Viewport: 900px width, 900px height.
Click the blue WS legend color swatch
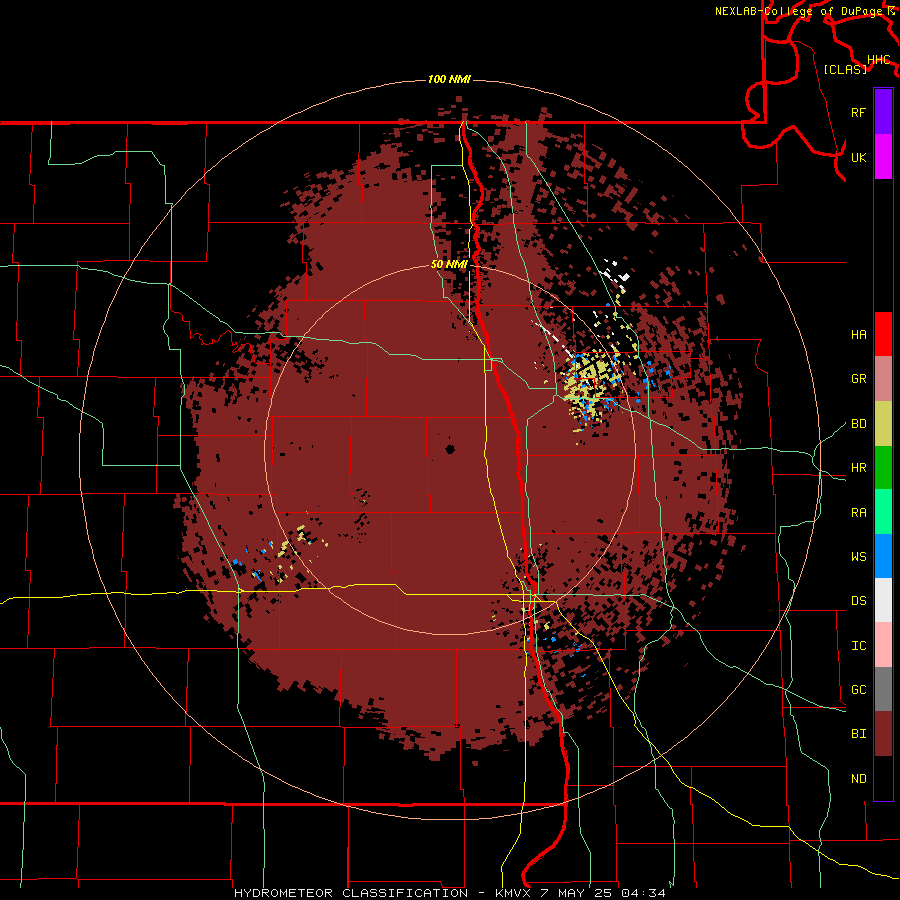883,556
